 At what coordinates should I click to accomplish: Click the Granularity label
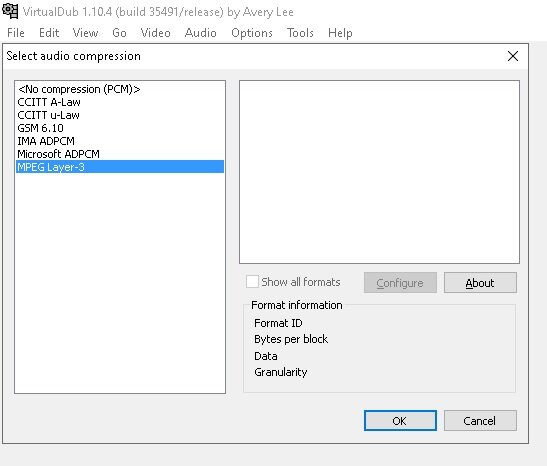(281, 372)
